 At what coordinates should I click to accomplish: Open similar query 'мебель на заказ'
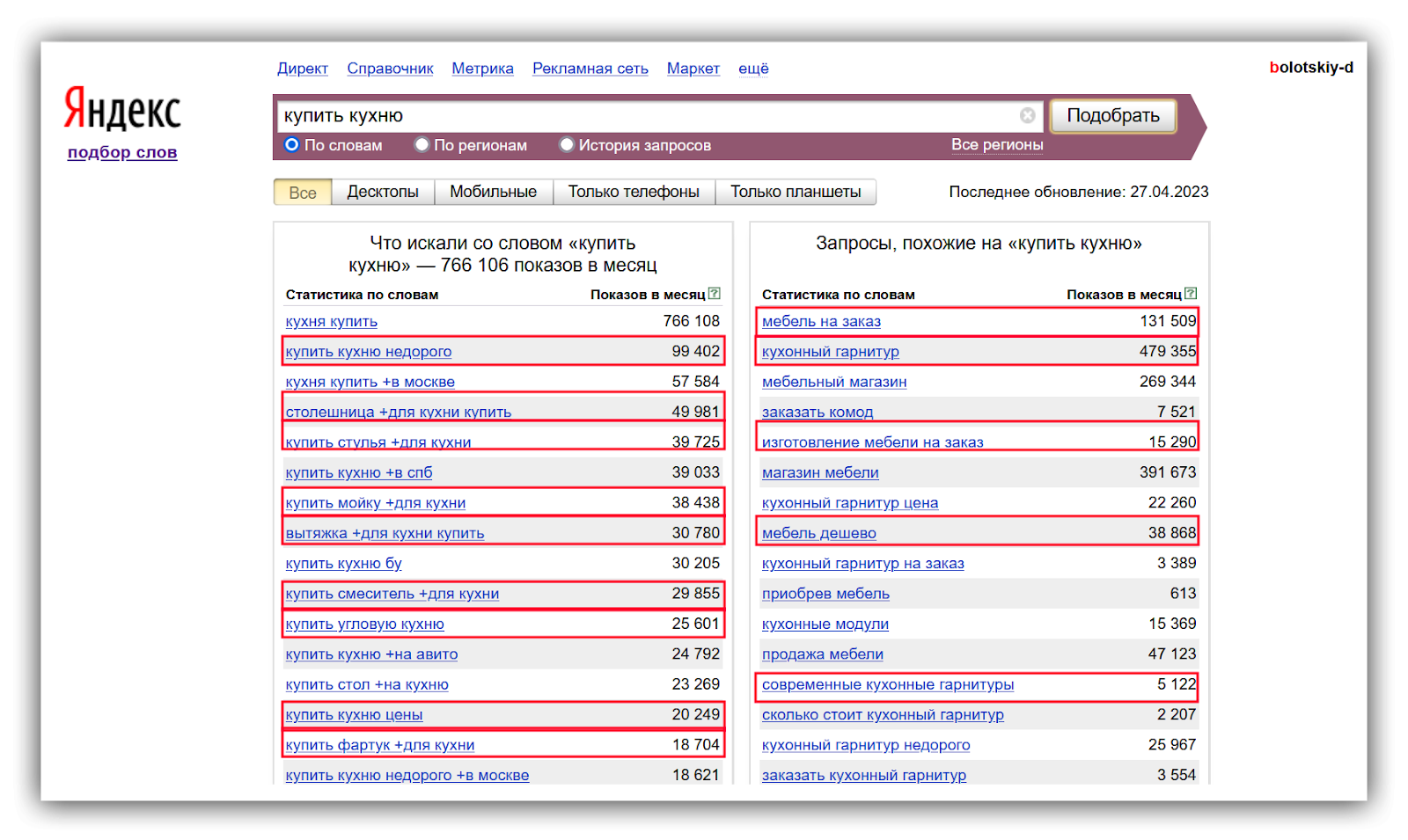point(822,322)
